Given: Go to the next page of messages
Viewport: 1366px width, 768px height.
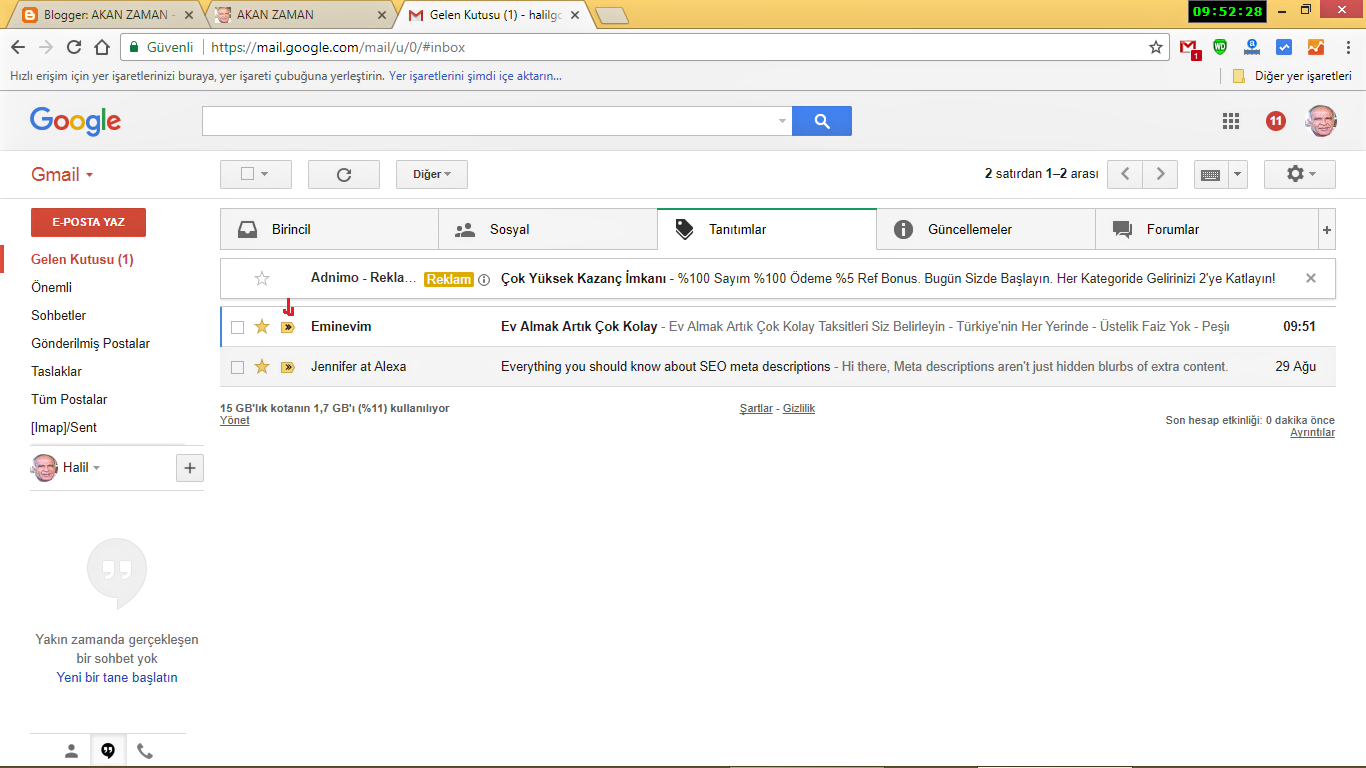Looking at the screenshot, I should tap(1160, 174).
